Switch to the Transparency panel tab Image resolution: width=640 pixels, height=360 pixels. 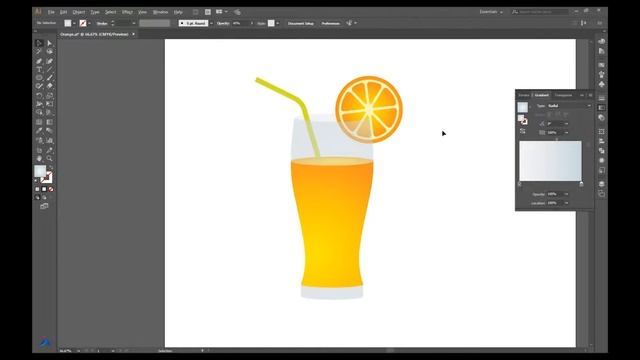(563, 95)
